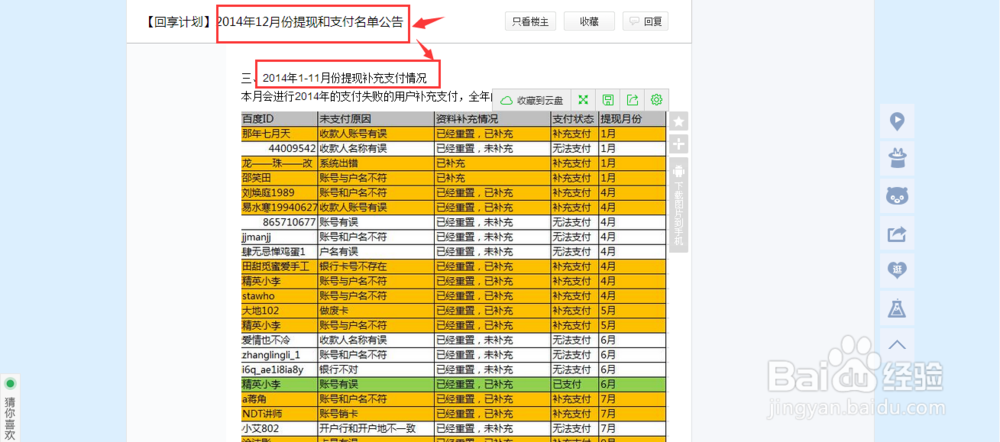Image resolution: width=1000 pixels, height=442 pixels.
Task: Click the 44009542 ID cell
Action: coord(279,149)
